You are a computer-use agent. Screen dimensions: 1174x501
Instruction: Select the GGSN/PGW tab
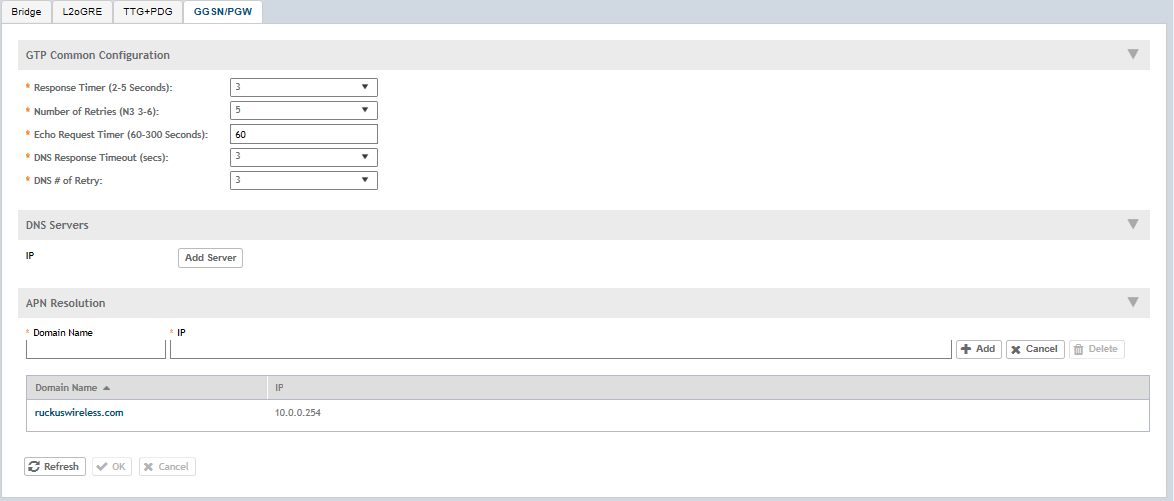pos(223,11)
